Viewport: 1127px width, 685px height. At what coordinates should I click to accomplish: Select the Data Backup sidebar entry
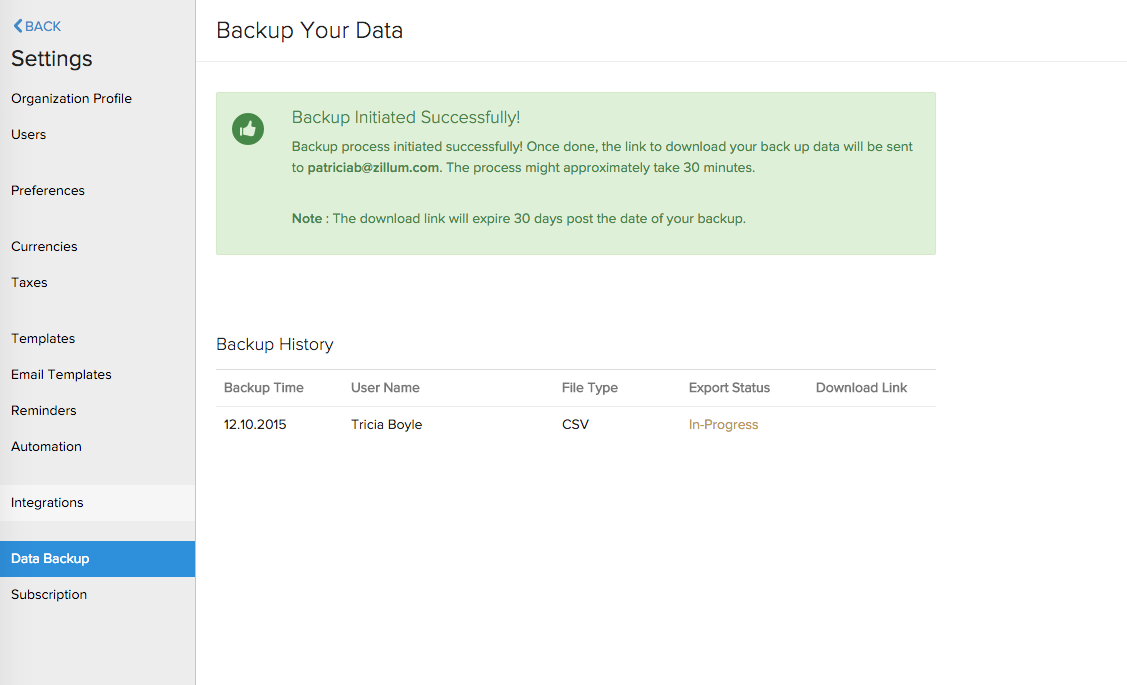click(x=50, y=558)
